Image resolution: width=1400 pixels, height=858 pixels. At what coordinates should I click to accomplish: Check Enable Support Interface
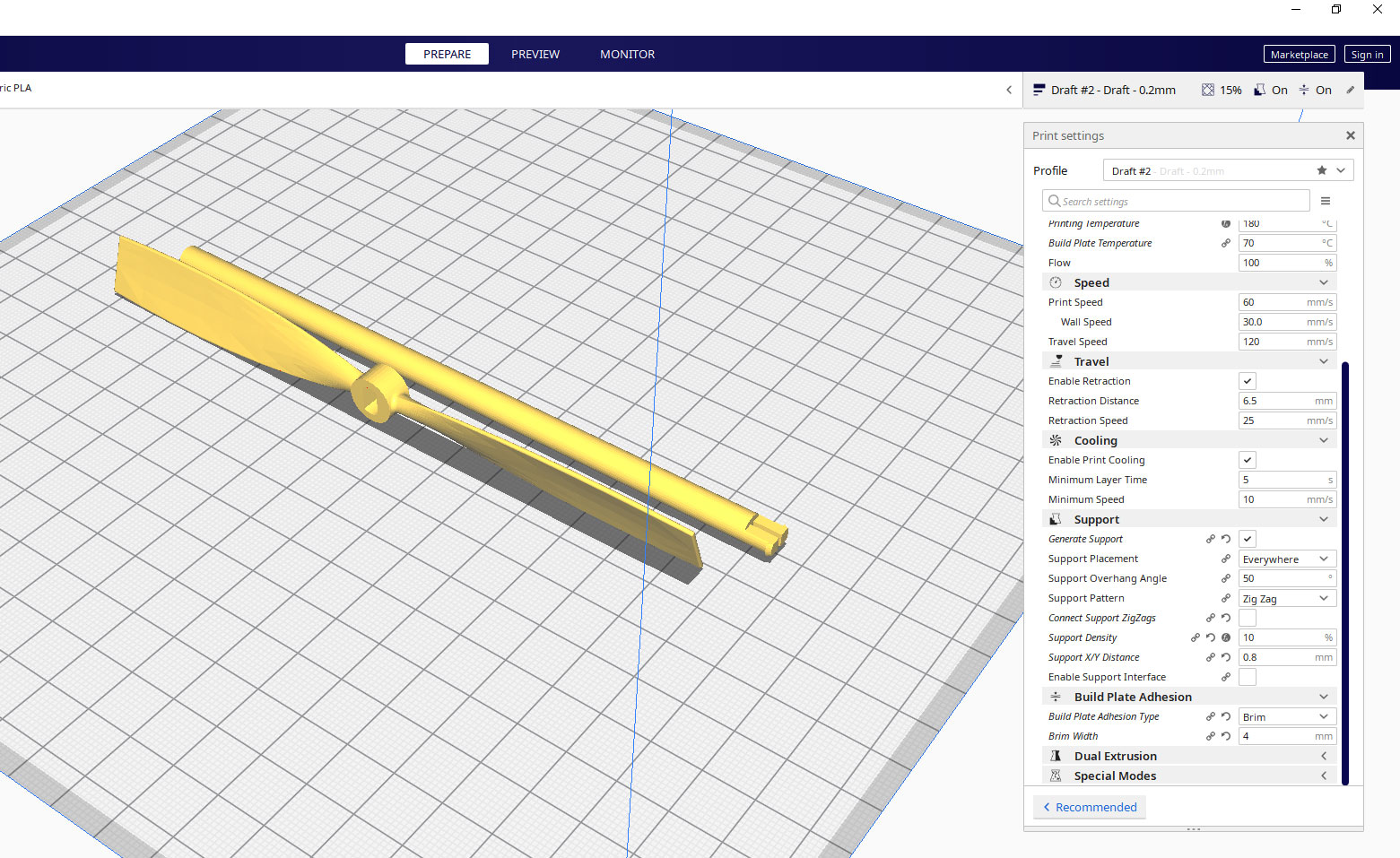tap(1248, 677)
